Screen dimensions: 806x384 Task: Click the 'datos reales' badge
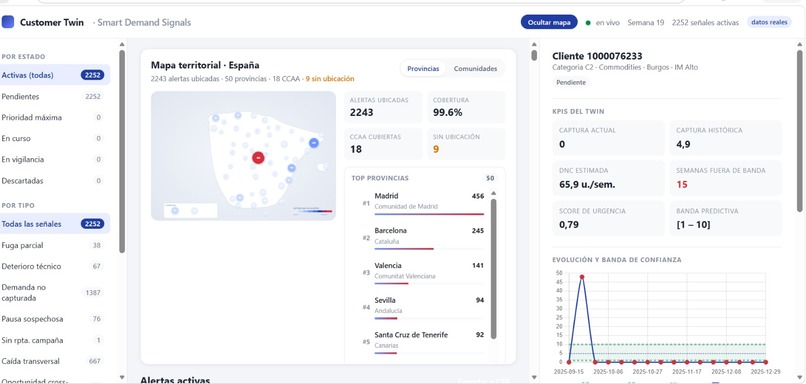point(769,22)
